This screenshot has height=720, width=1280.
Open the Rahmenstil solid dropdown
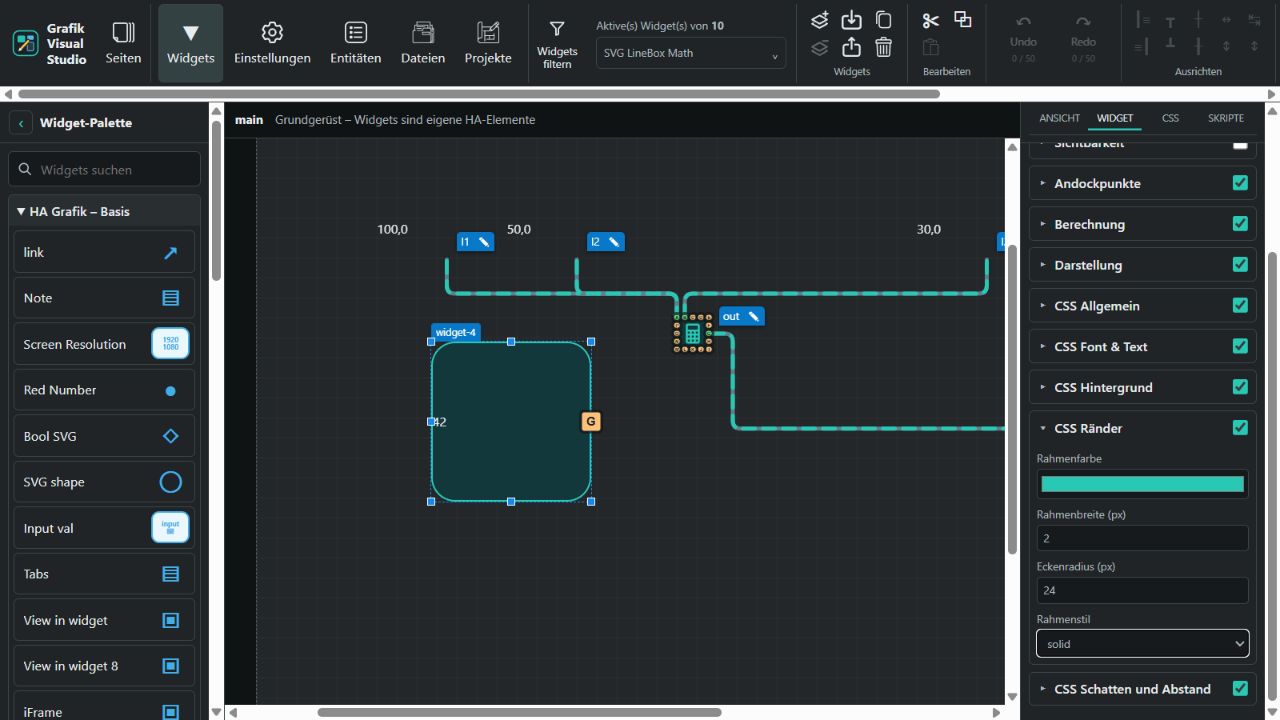1143,644
